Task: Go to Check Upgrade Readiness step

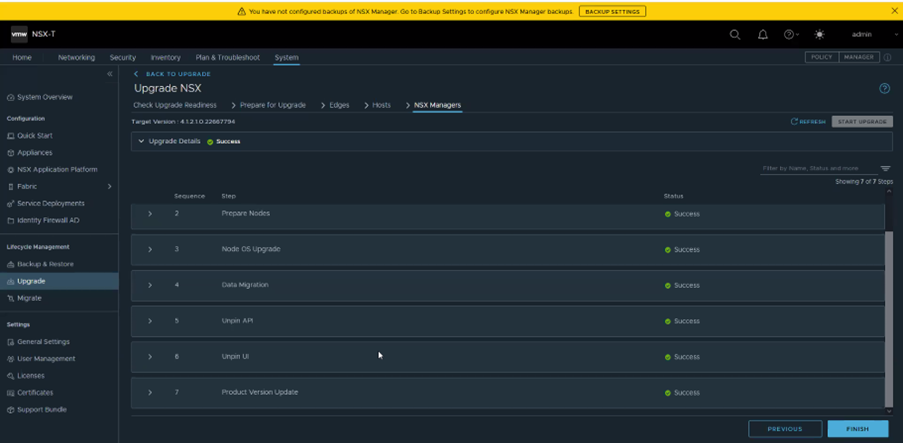Action: 175,105
